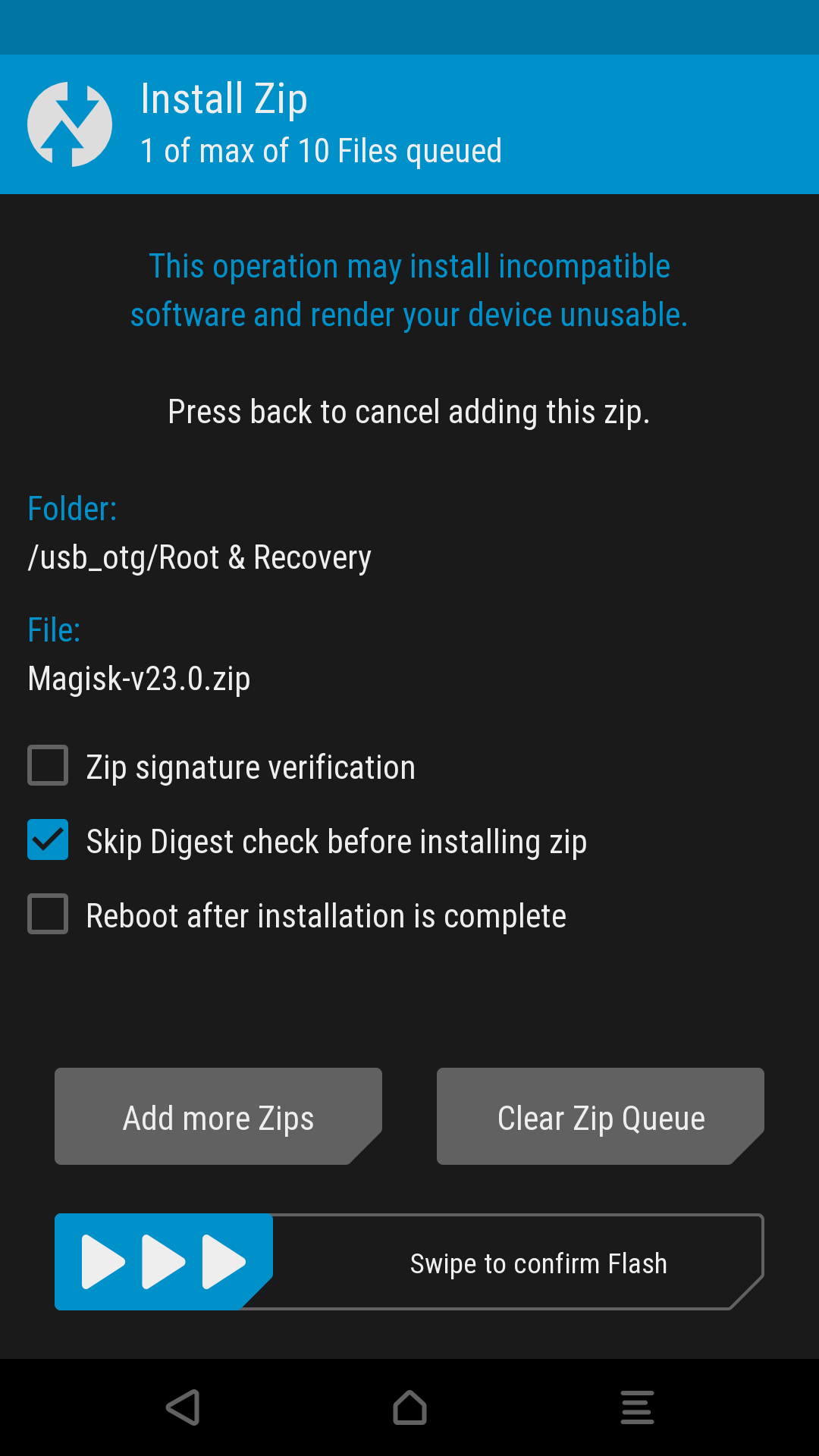This screenshot has height=1456, width=819.
Task: Click the incompatible software warning message
Action: (409, 290)
